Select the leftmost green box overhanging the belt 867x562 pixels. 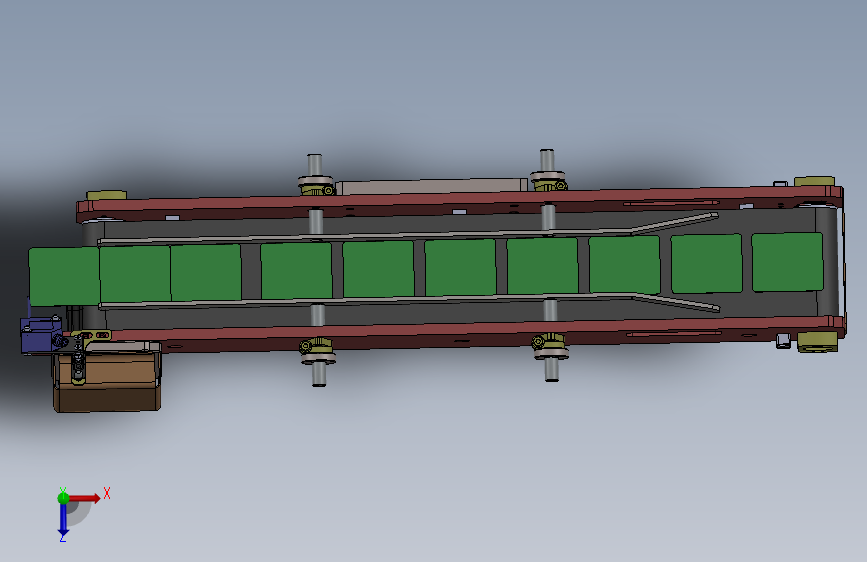64,277
